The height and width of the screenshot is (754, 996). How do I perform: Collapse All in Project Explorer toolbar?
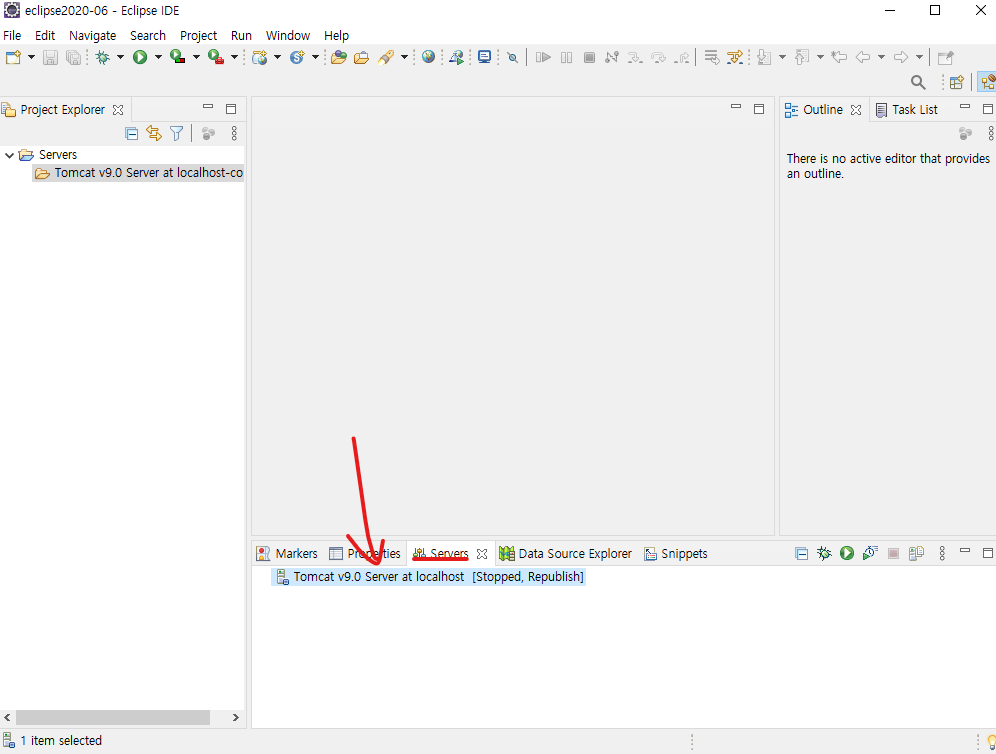click(x=131, y=133)
